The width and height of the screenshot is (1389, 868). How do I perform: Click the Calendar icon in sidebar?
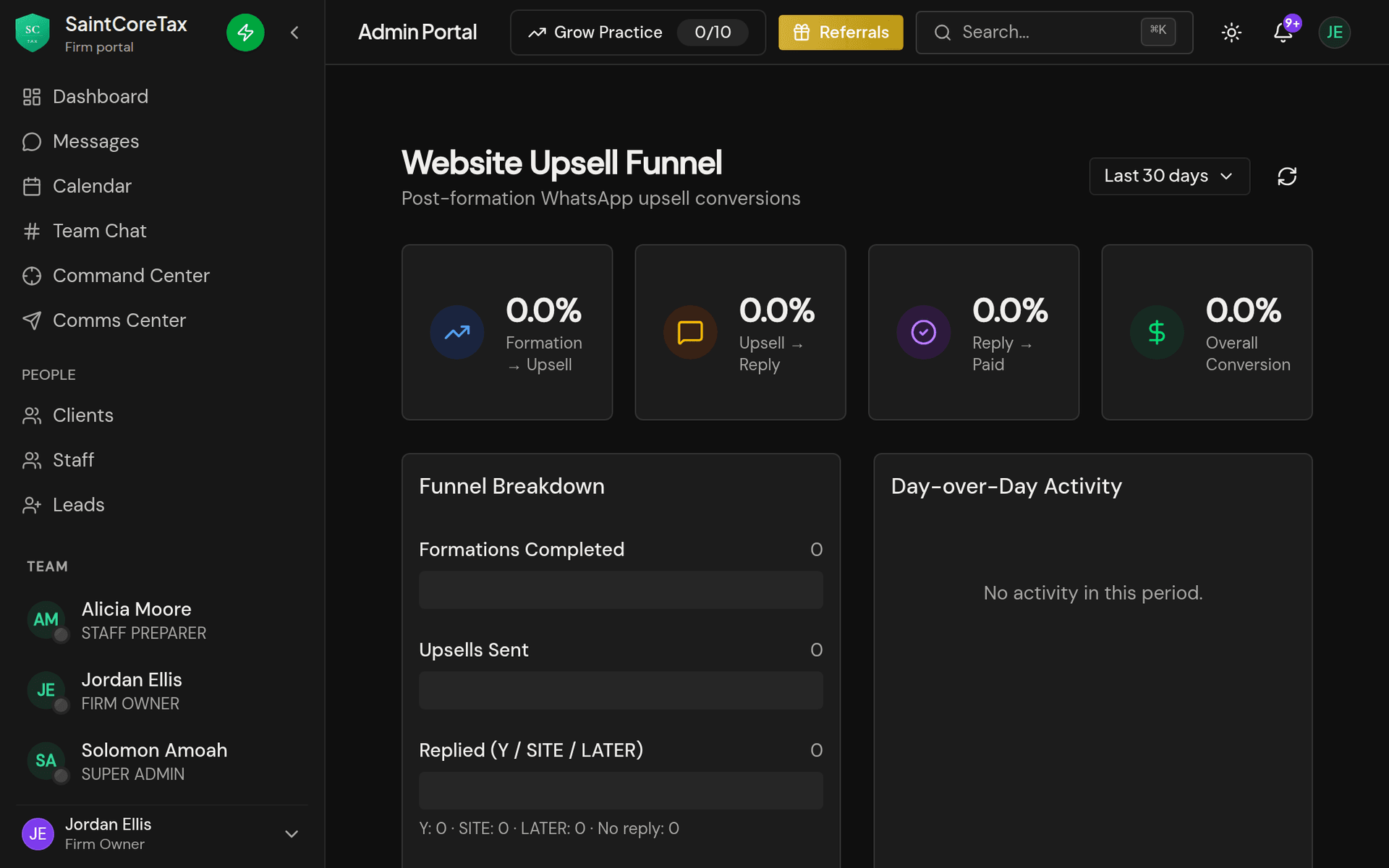[x=32, y=187]
